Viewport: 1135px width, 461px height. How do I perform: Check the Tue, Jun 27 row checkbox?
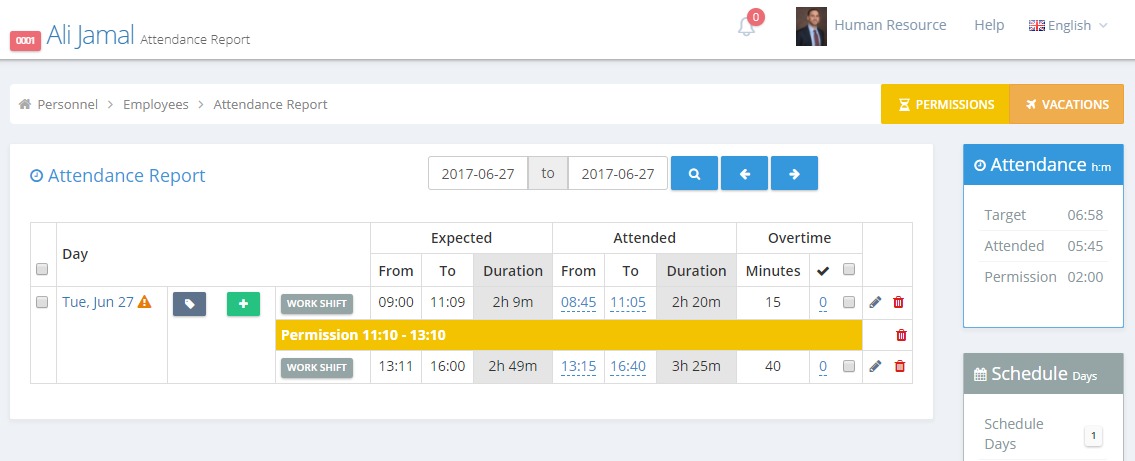click(42, 303)
